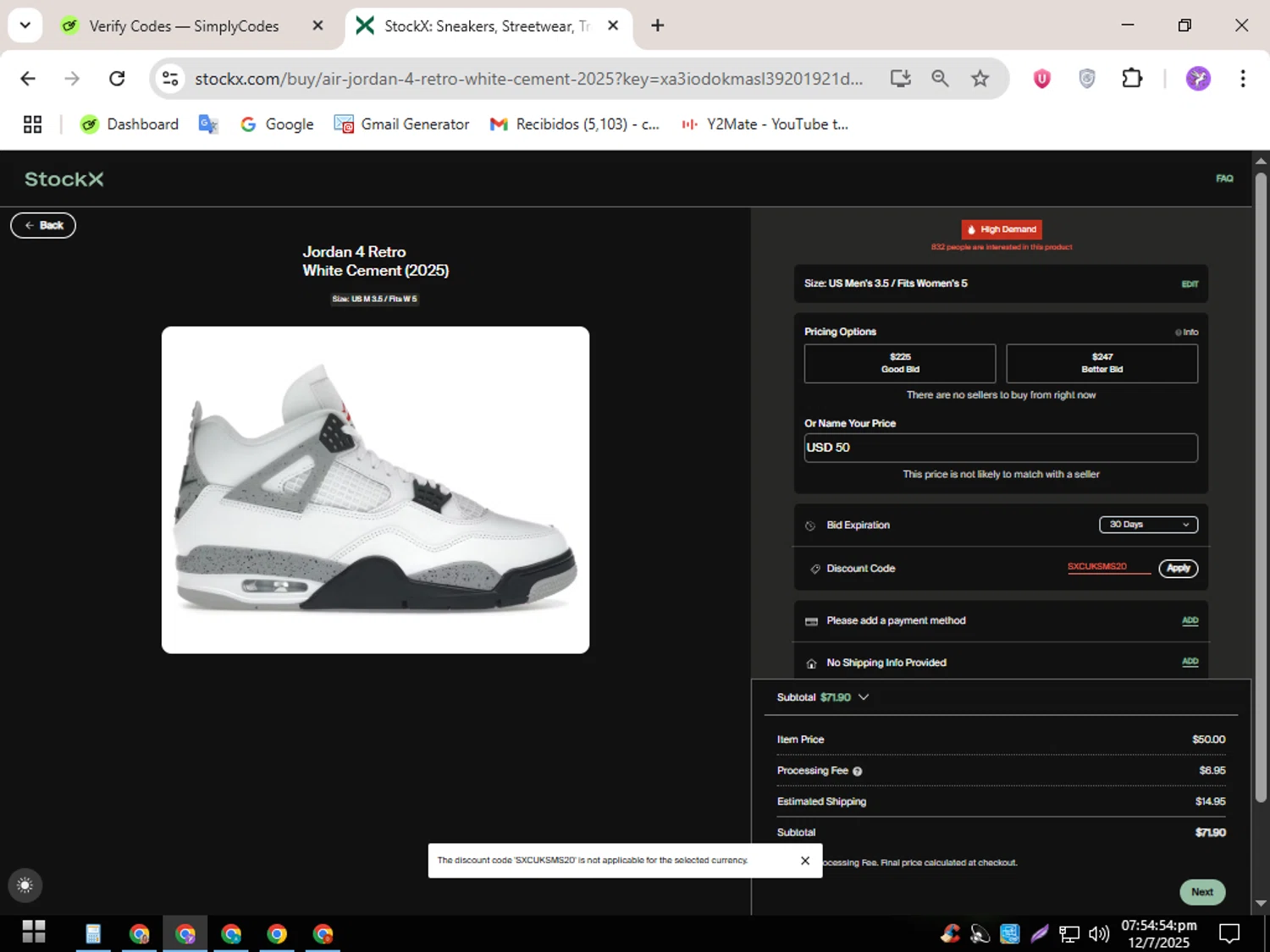Open network settings tray icon

click(x=1069, y=933)
